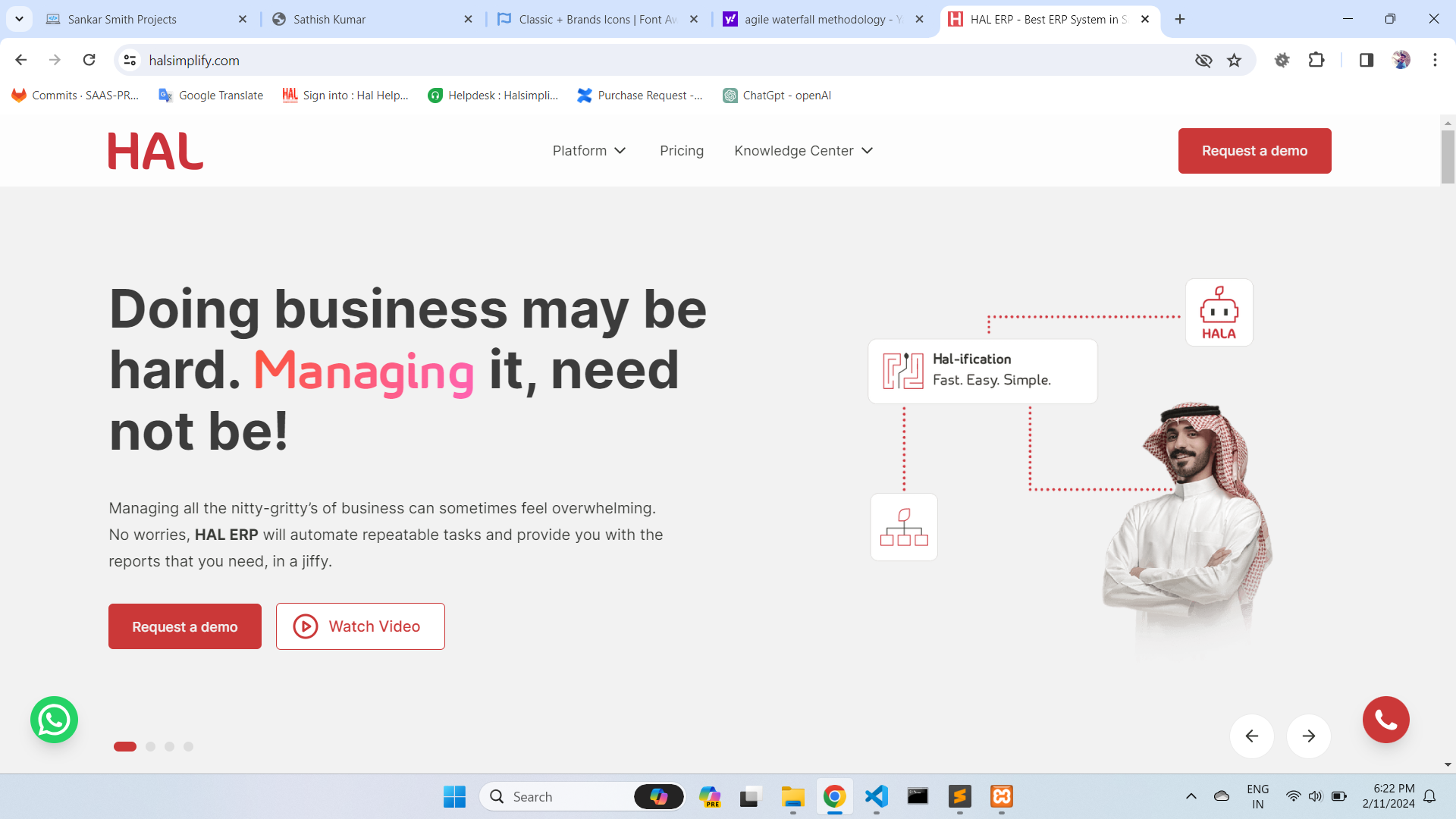Open WhatsApp chat floating button
Image resolution: width=1456 pixels, height=819 pixels.
coord(54,720)
